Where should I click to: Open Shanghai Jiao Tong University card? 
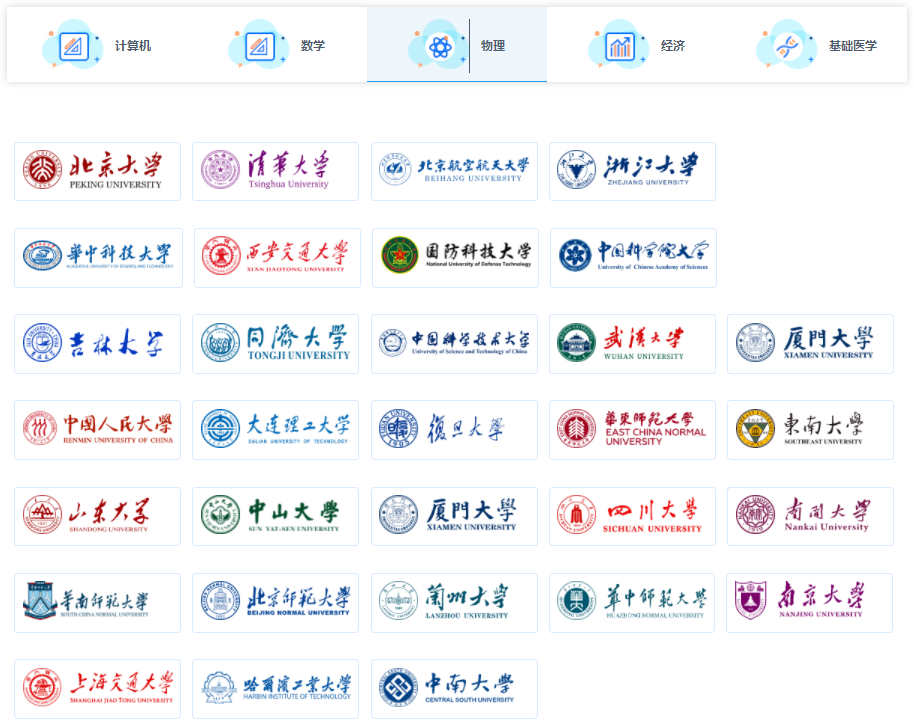[97, 689]
